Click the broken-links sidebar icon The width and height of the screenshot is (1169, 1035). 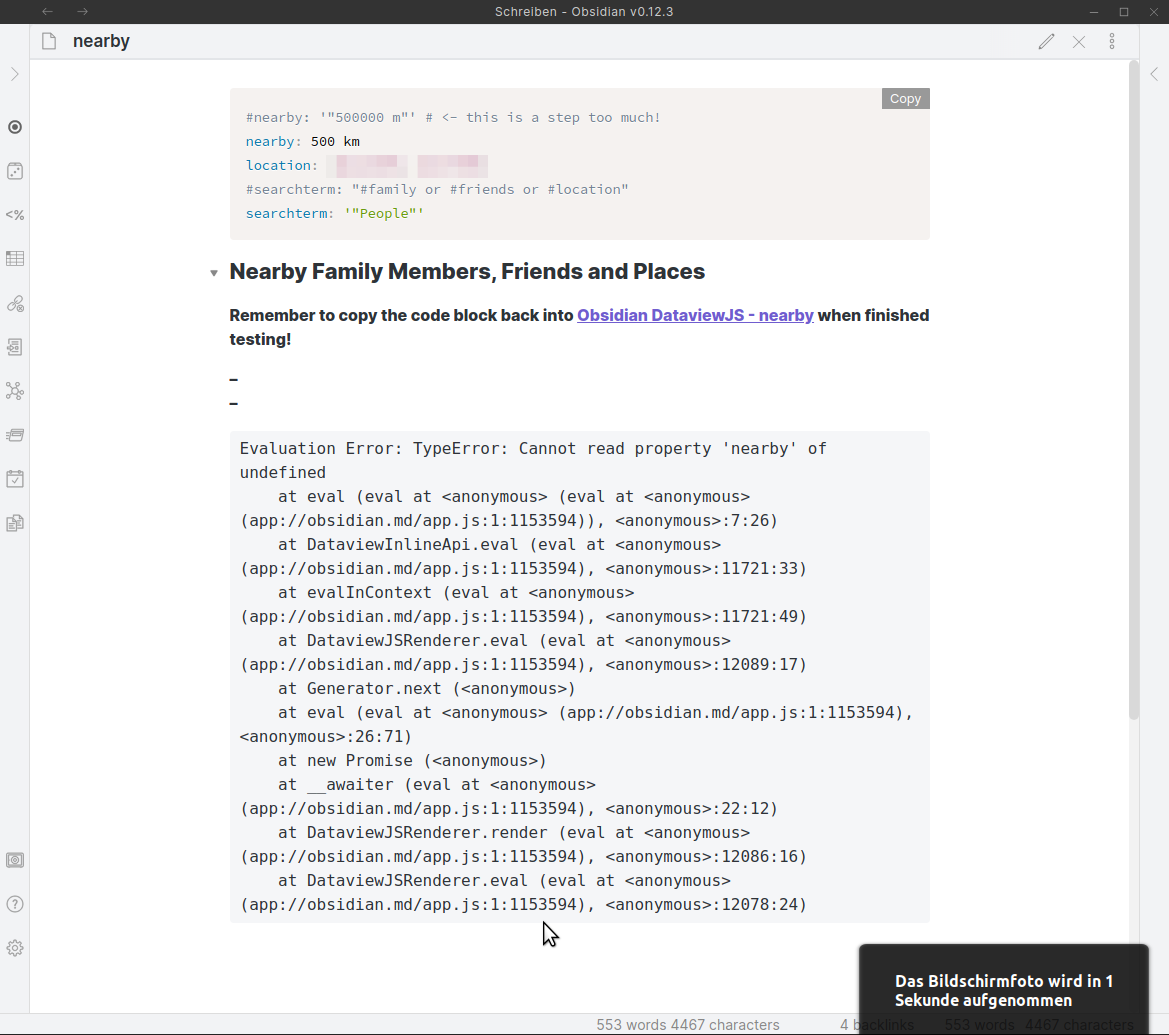(15, 303)
